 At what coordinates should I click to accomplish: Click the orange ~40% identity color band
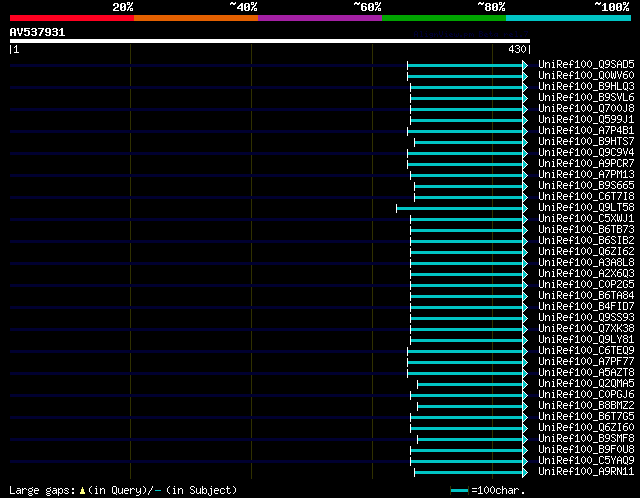pyautogui.click(x=196, y=18)
